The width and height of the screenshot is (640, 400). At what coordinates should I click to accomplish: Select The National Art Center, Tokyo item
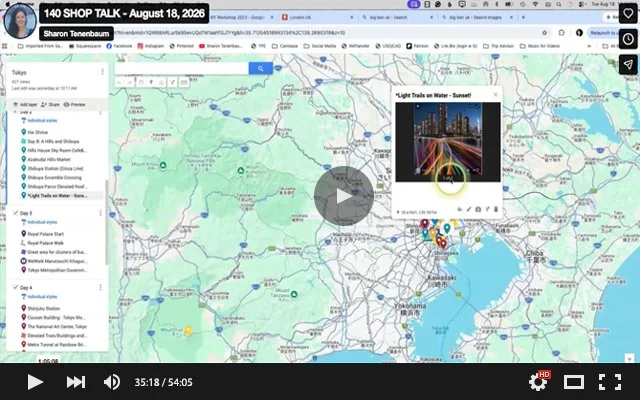[57, 327]
